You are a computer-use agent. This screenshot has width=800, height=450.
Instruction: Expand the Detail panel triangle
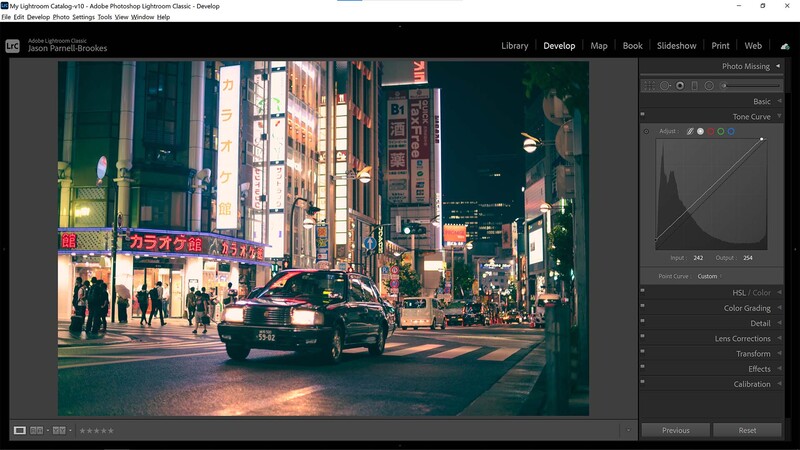click(x=779, y=323)
